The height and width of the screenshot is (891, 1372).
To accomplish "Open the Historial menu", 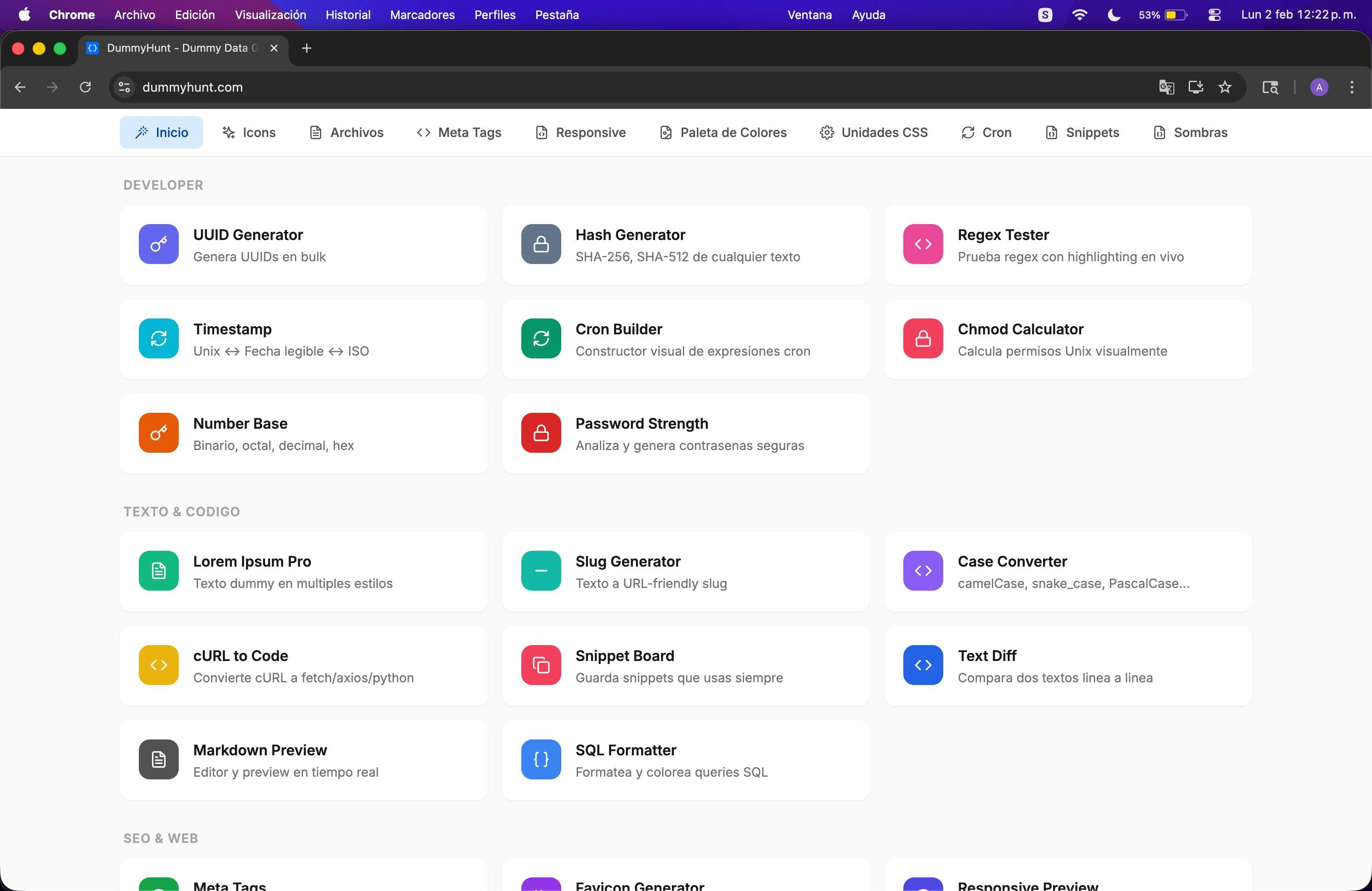I will [347, 15].
